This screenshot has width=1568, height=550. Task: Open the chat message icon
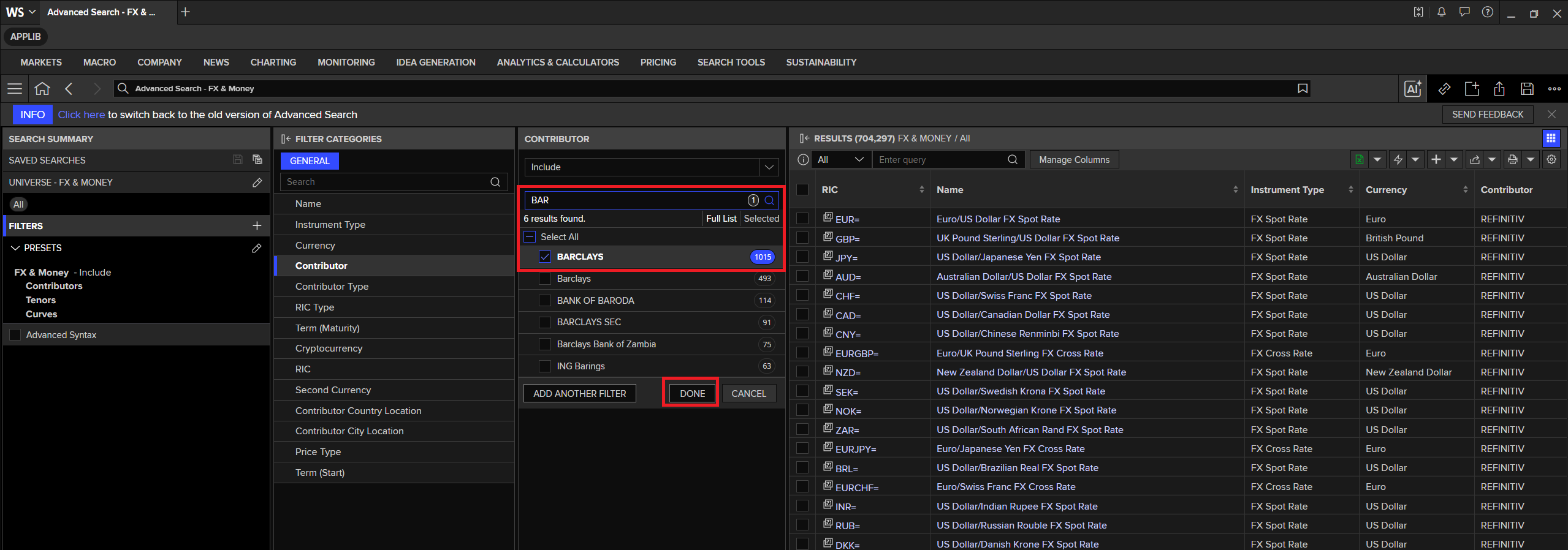coord(1464,12)
